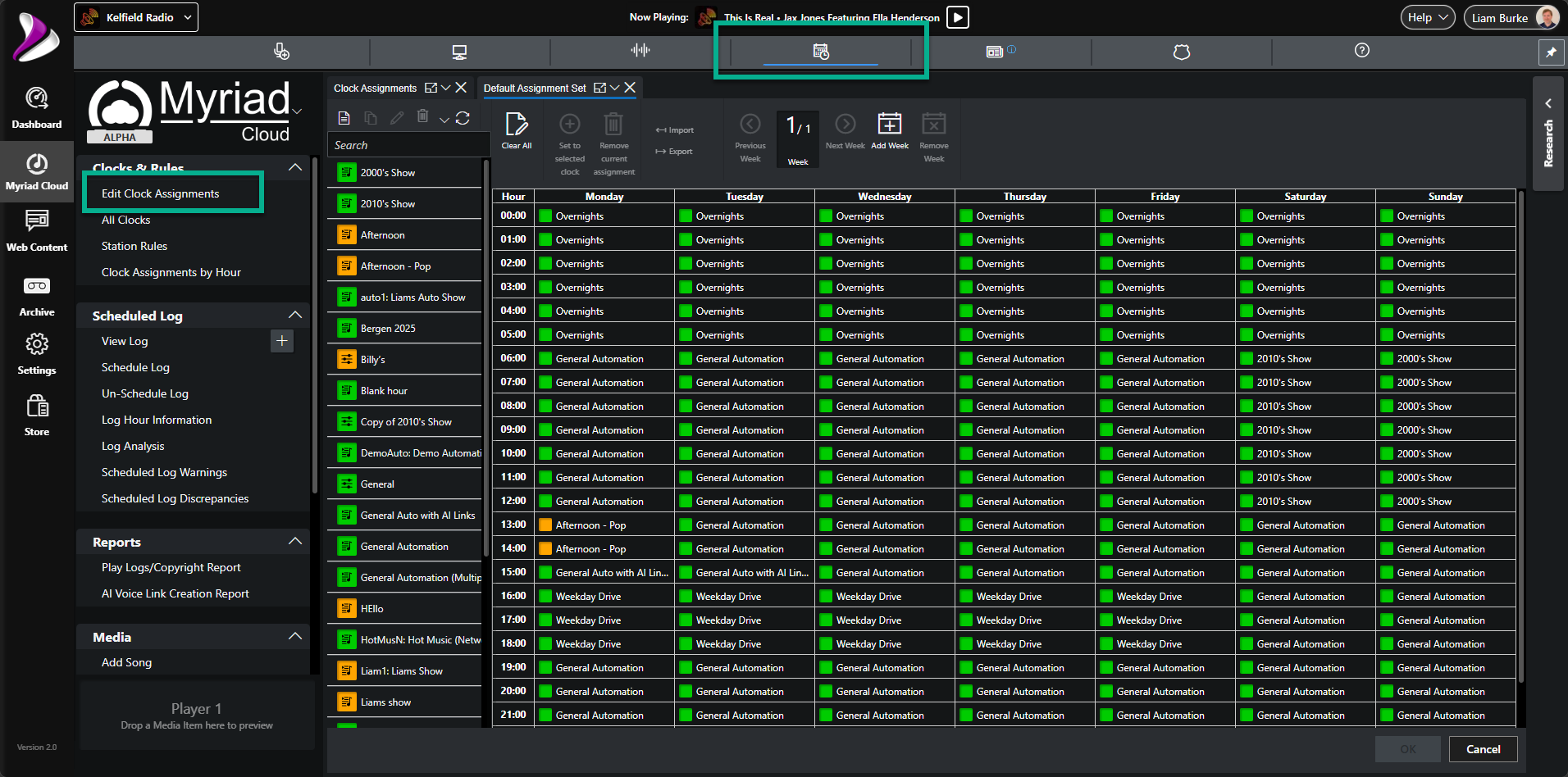Click into the clock Search field
Screen dimensions: 1568x777
[408, 145]
